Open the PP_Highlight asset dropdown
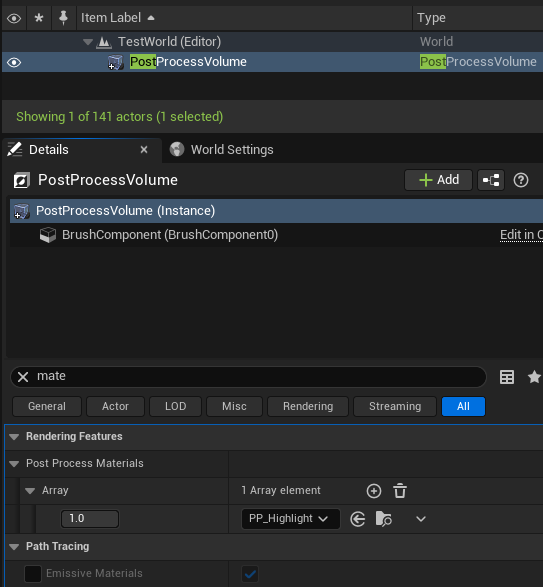This screenshot has width=543, height=587. coord(291,519)
